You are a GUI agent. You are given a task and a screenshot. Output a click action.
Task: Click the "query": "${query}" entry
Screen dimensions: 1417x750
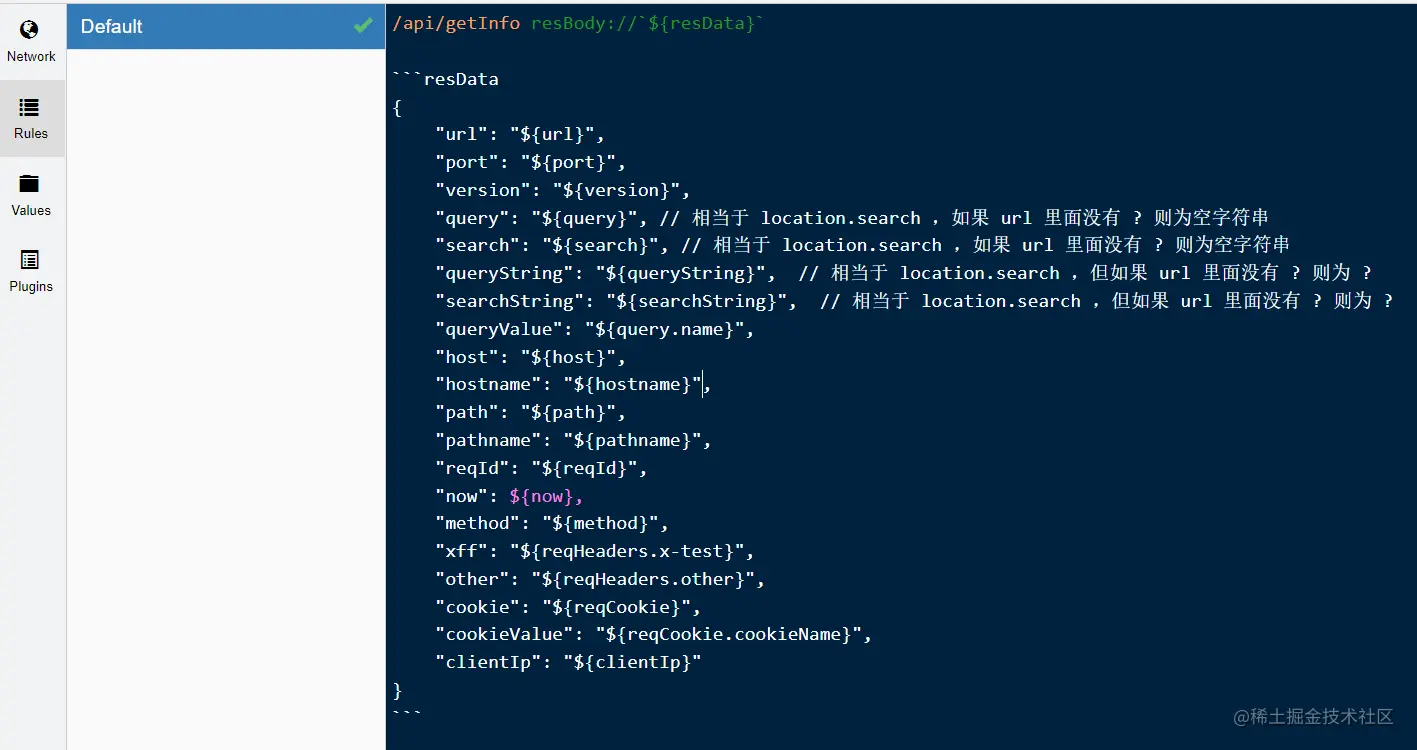tap(541, 218)
